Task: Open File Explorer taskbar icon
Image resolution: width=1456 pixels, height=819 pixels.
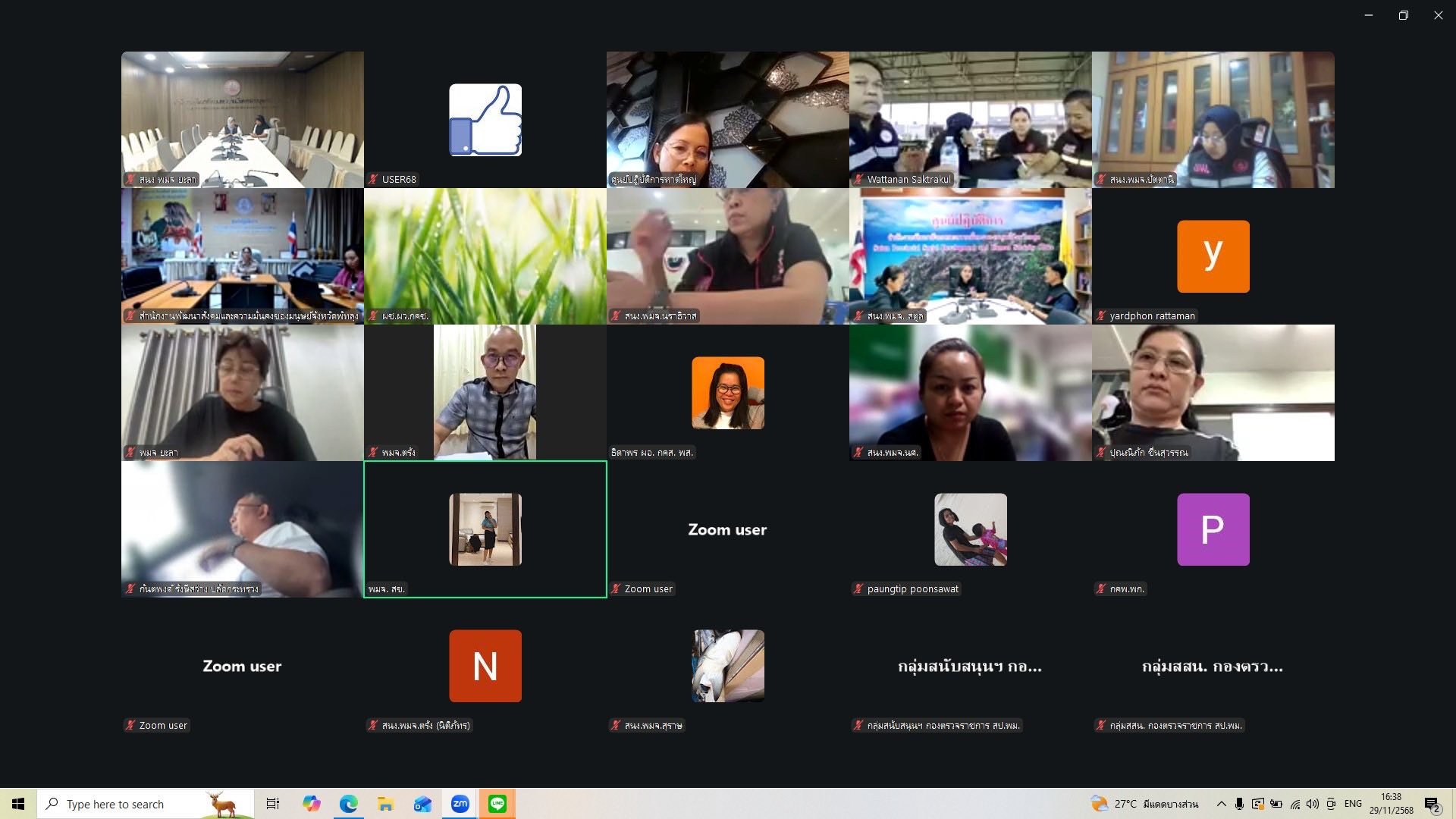Action: 385,804
